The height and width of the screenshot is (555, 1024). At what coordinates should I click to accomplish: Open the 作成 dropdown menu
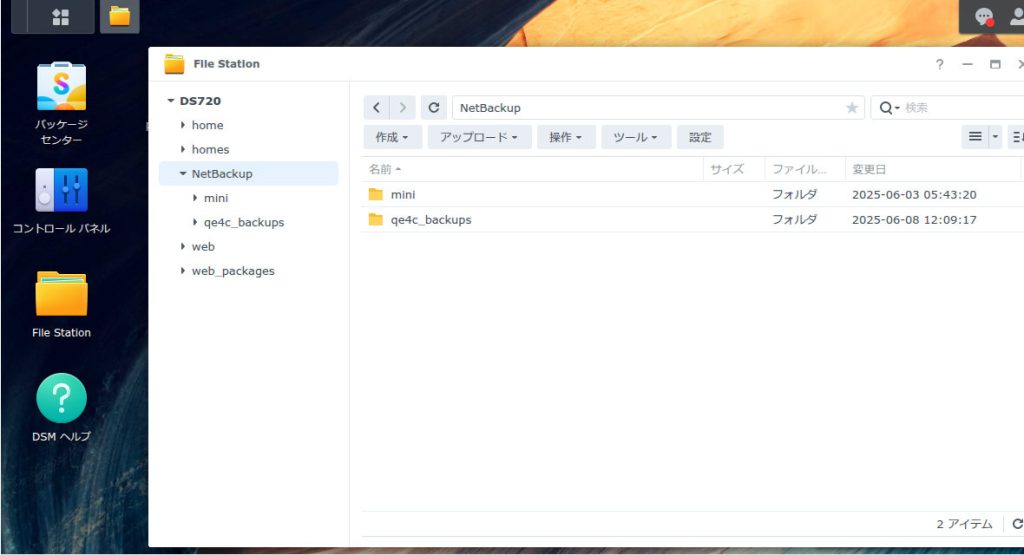[x=392, y=137]
